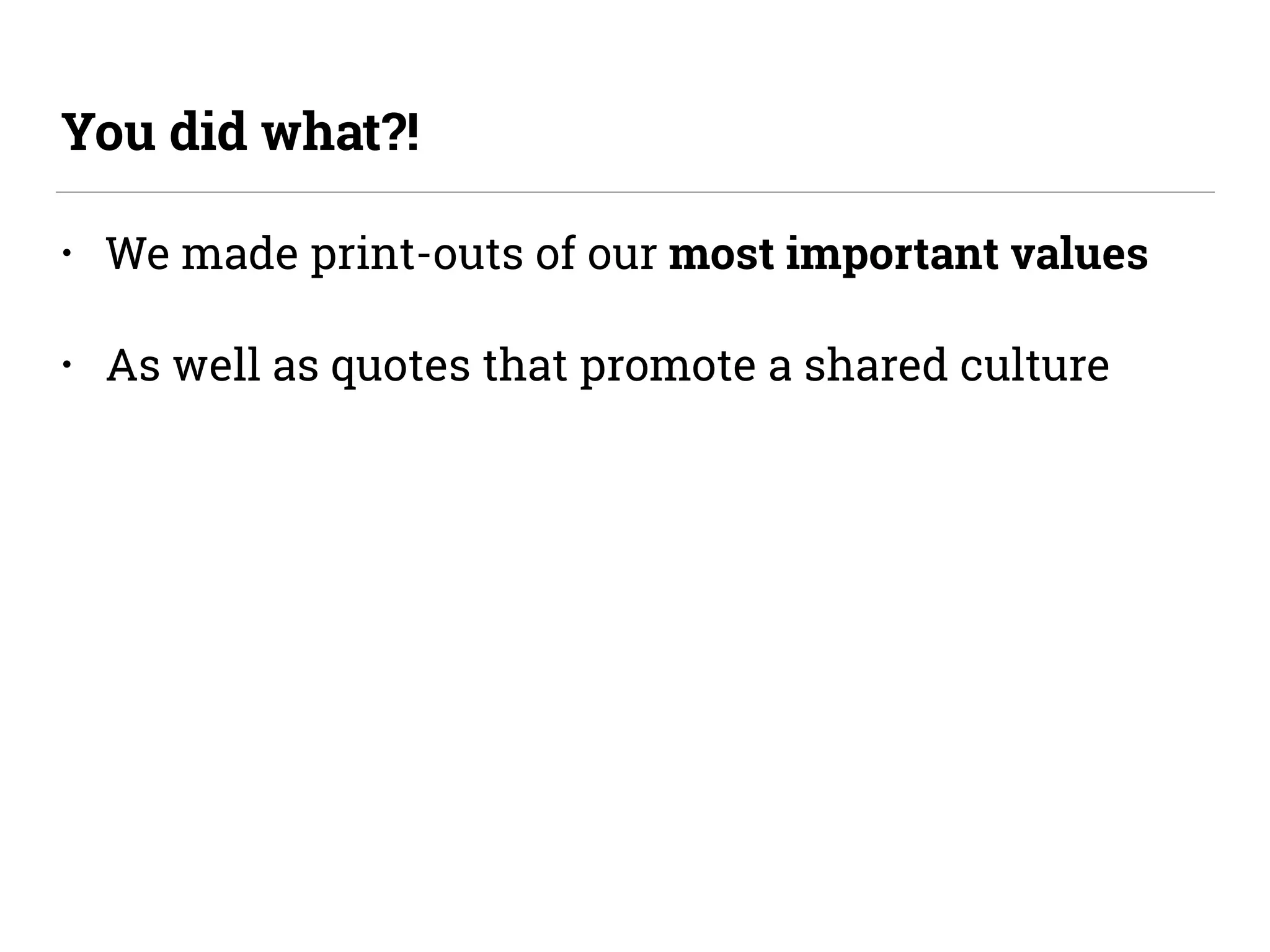Click the horizontal divider line under title
Image resolution: width=1270 pixels, height=952 pixels.
(635, 192)
